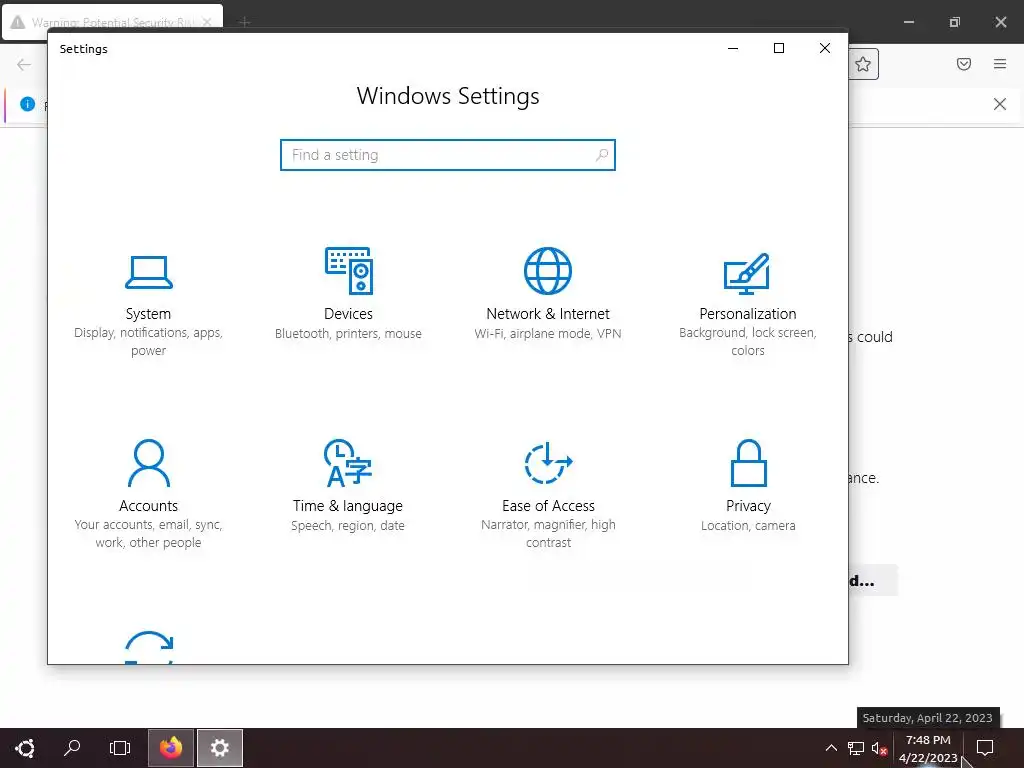This screenshot has height=768, width=1024.
Task: Open Personalization paintbrush icon
Action: coord(747,274)
